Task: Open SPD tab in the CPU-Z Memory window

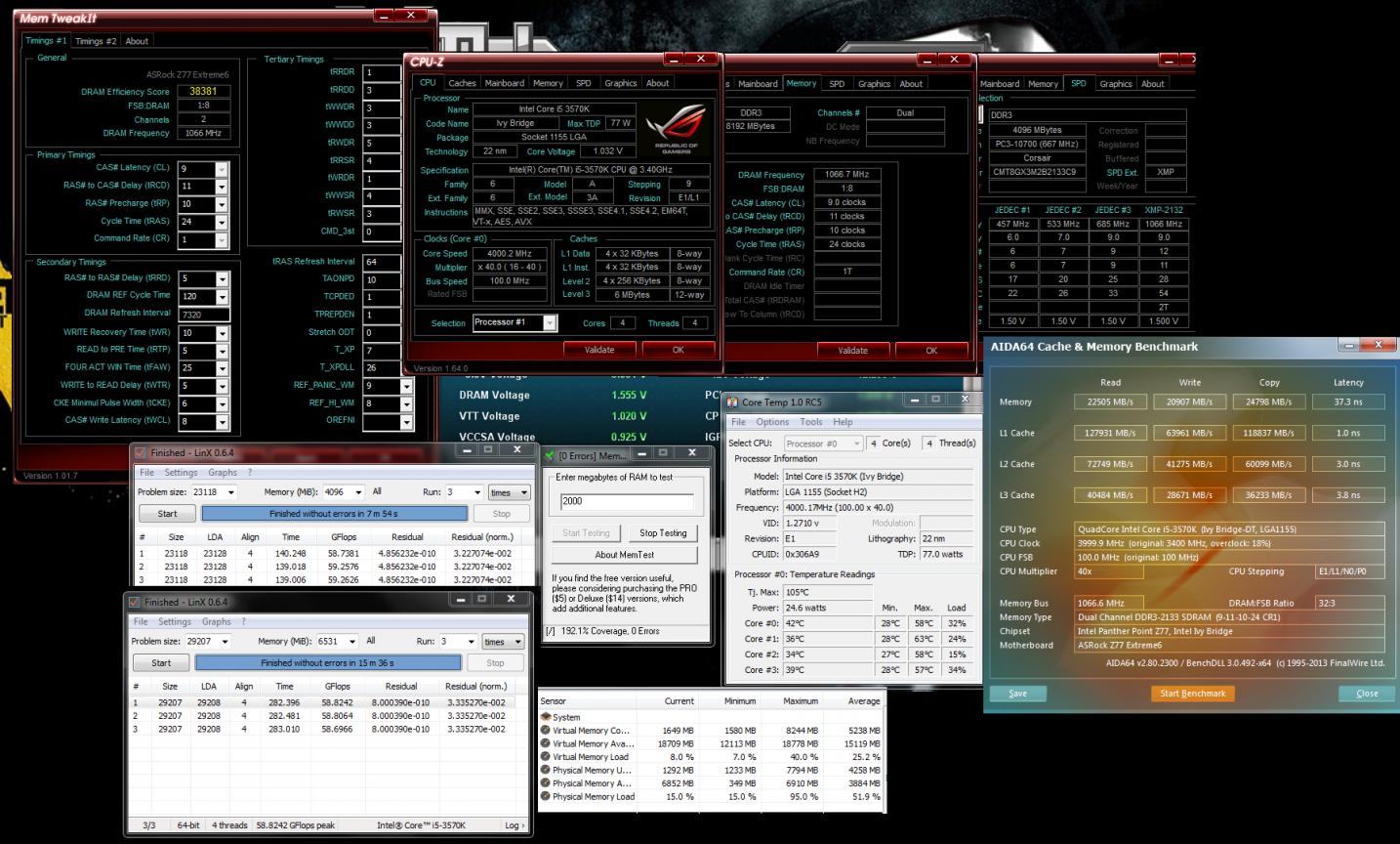Action: (x=837, y=84)
